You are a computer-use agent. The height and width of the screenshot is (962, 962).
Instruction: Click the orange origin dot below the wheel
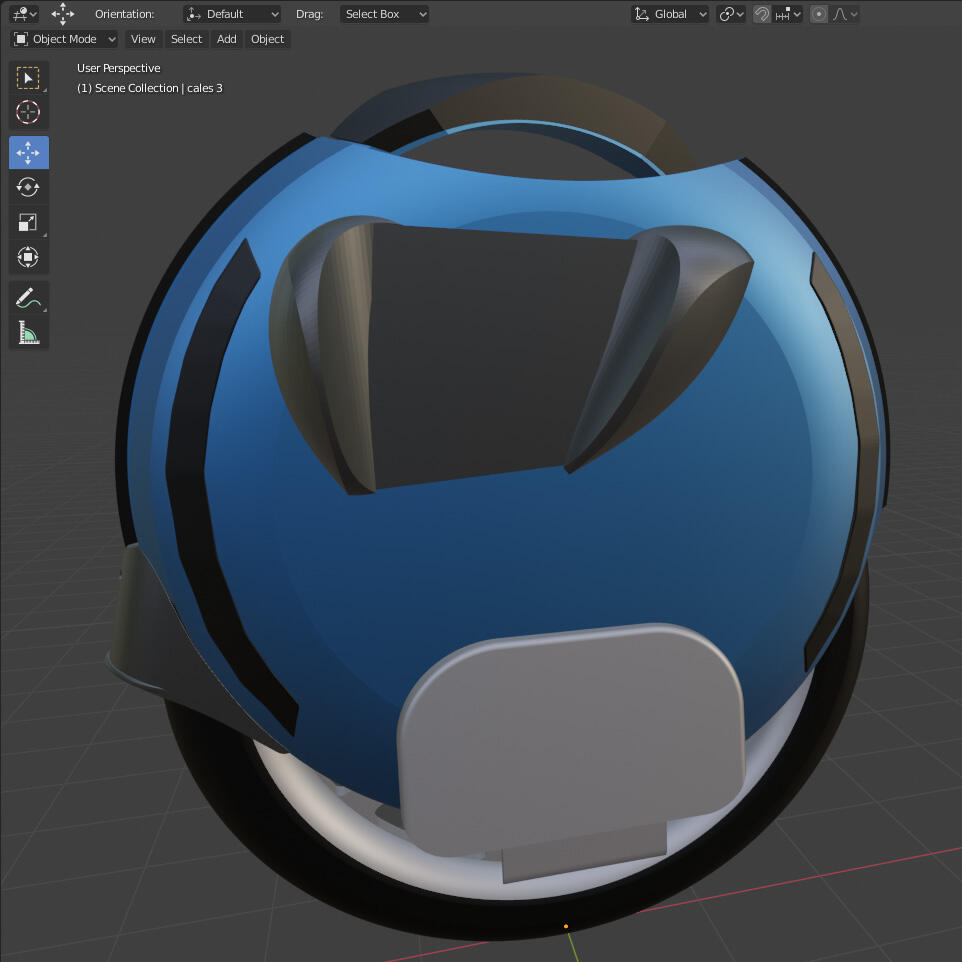[x=566, y=926]
